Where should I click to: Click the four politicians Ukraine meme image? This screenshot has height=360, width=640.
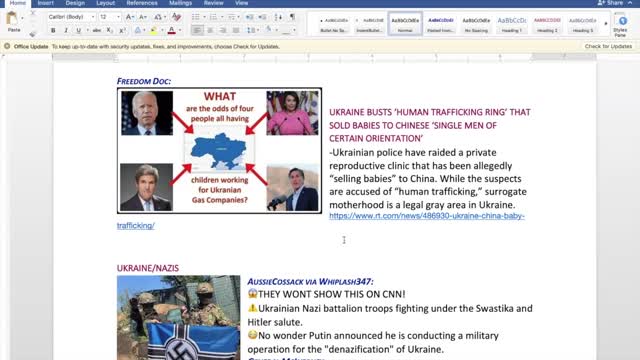coord(219,151)
